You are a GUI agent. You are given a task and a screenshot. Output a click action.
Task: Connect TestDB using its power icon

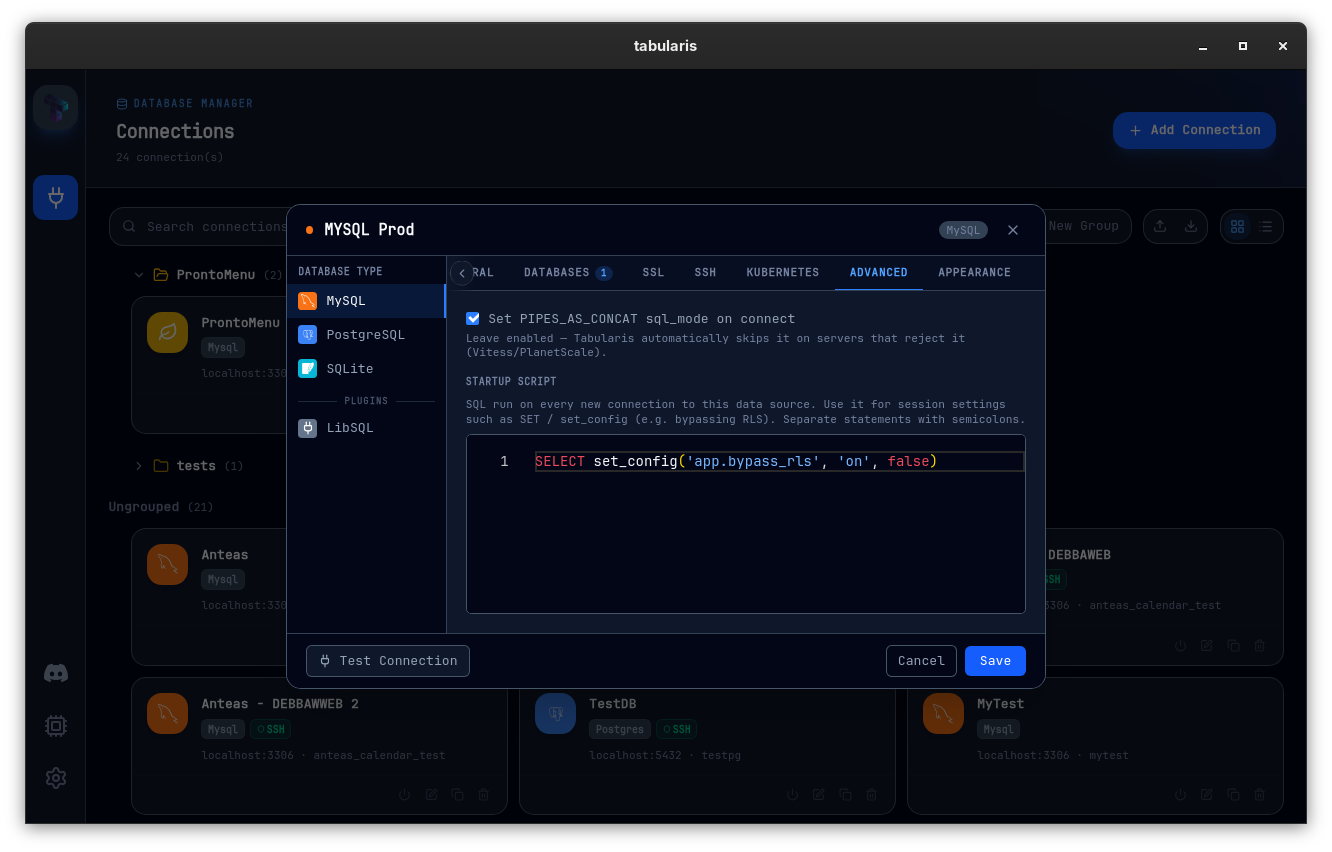(792, 795)
